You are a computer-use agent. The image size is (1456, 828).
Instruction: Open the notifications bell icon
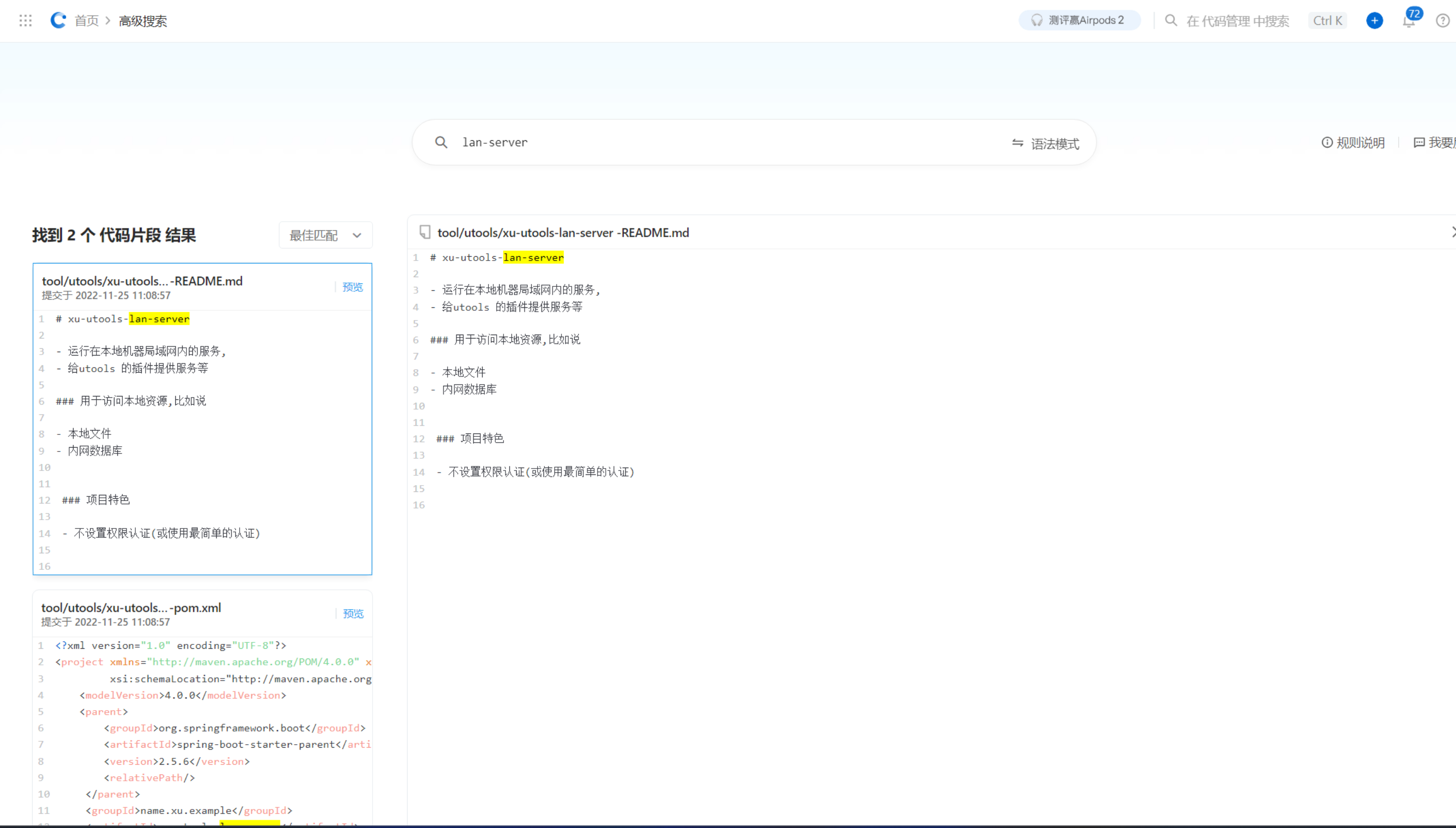[x=1408, y=21]
